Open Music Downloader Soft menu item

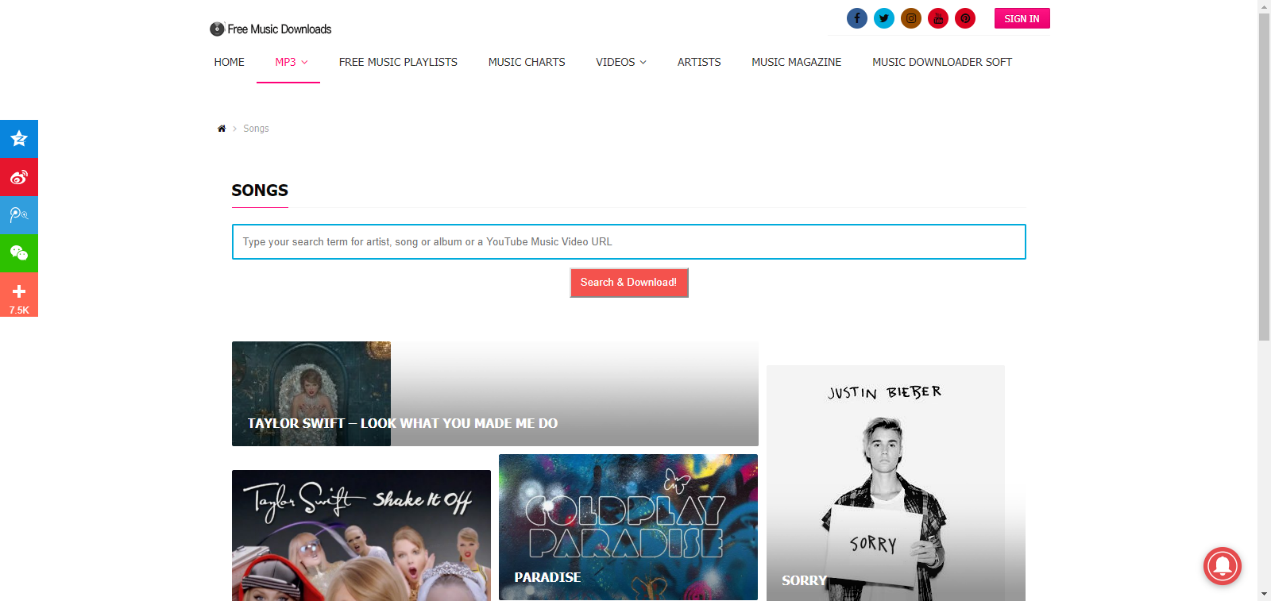(942, 62)
